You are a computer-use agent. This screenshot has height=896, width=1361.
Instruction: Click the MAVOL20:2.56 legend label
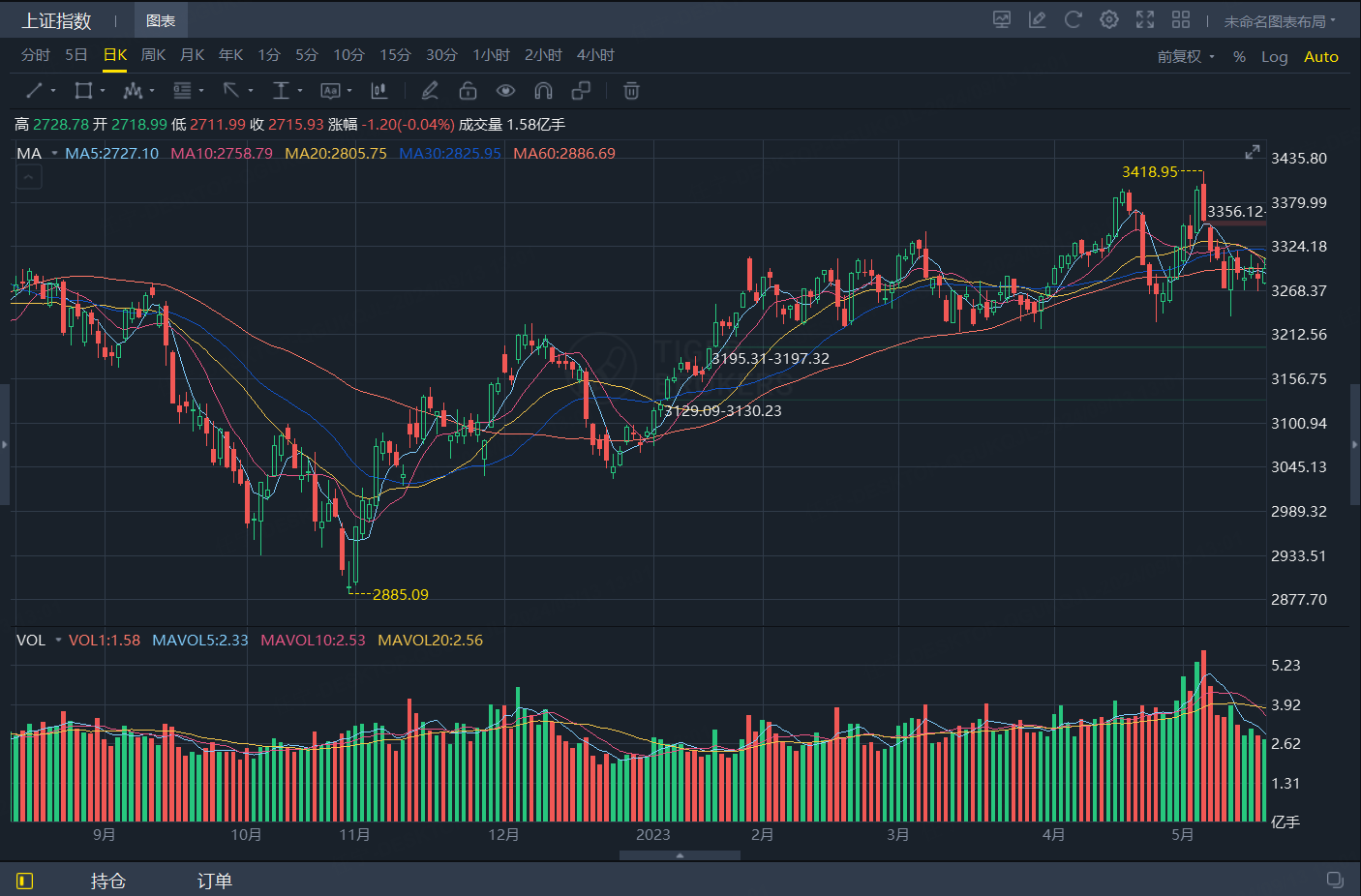tap(431, 640)
